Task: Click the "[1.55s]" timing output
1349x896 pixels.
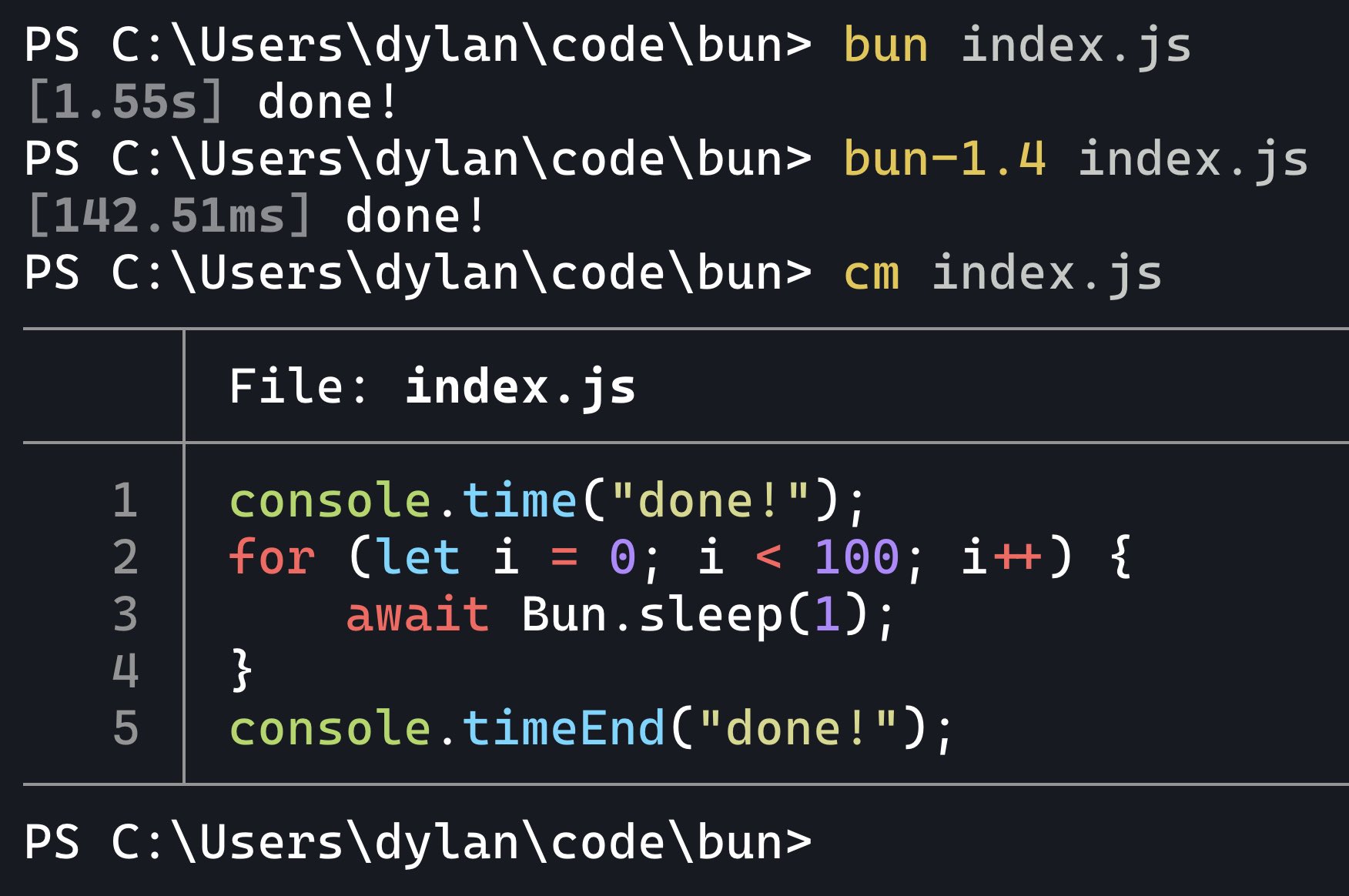Action: click(125, 102)
